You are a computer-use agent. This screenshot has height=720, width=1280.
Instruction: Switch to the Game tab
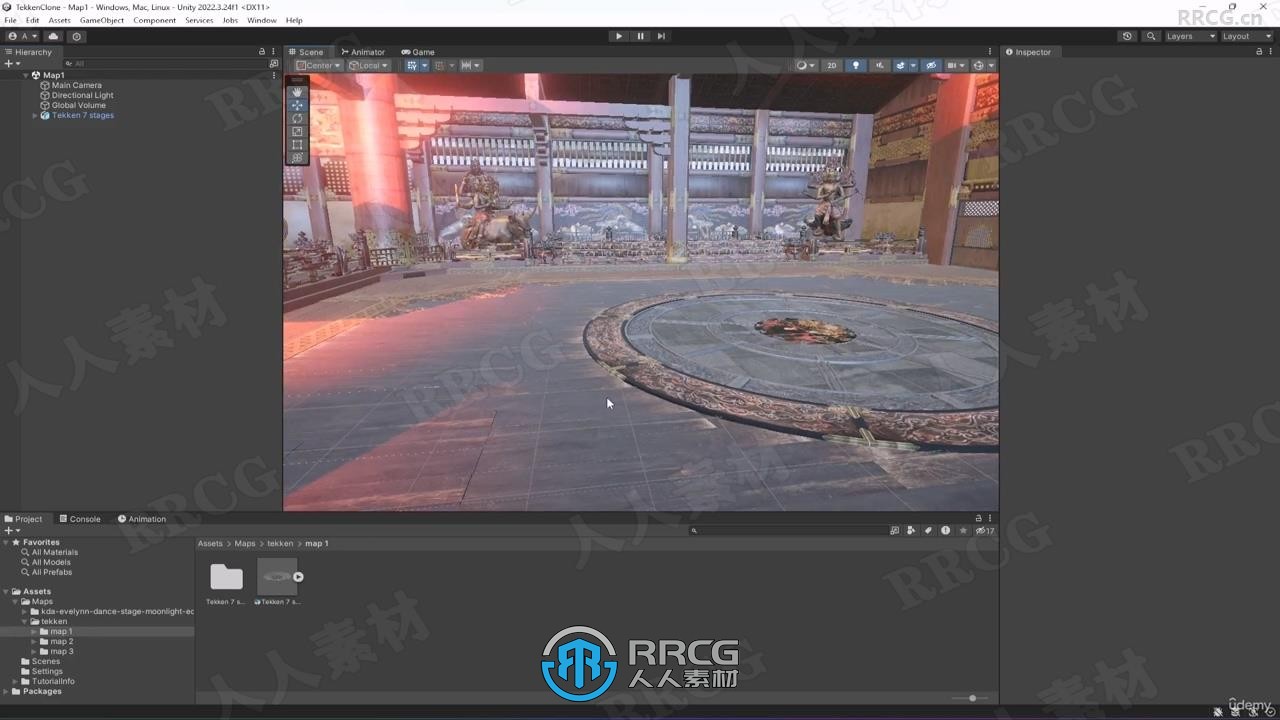coord(418,52)
